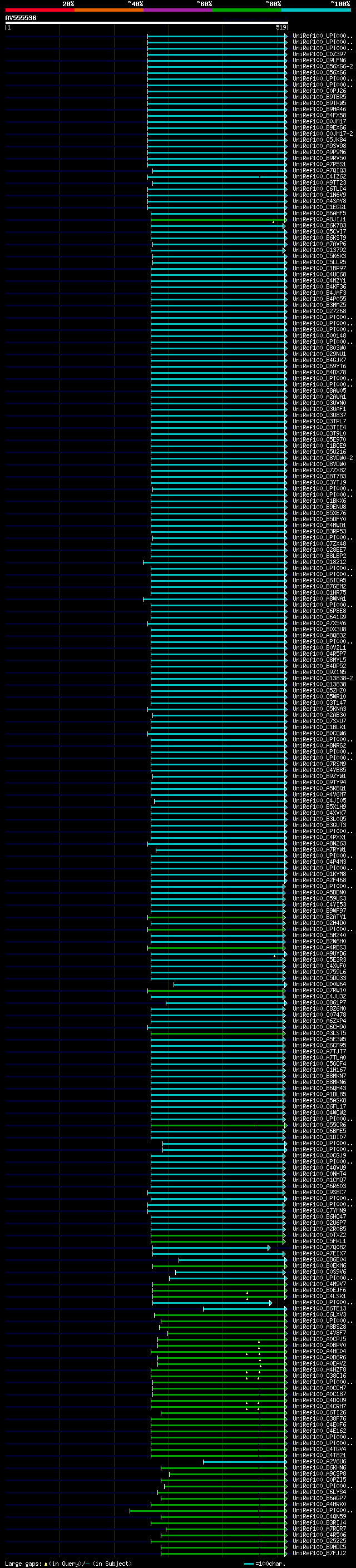Image resolution: width=356 pixels, height=1568 pixels.
Task: Select the UniRef100_A9UYD6 hit label
Action: [319, 953]
